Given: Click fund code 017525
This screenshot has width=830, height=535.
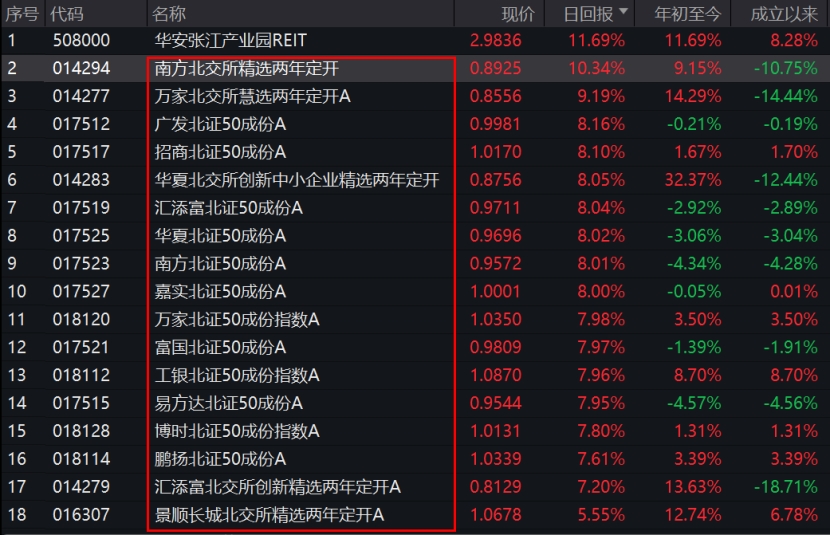Looking at the screenshot, I should coord(82,236).
